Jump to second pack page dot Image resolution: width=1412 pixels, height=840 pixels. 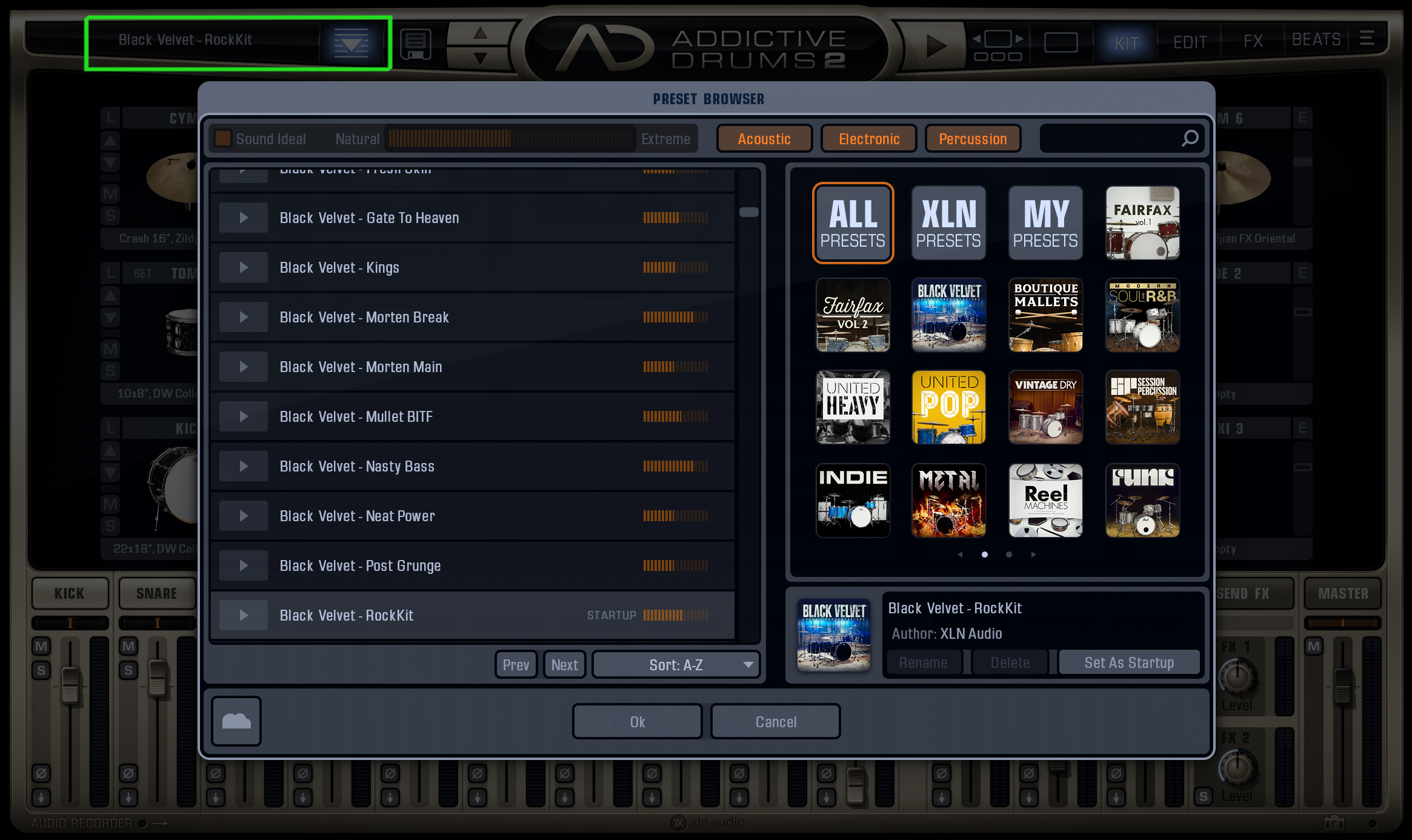tap(1009, 555)
